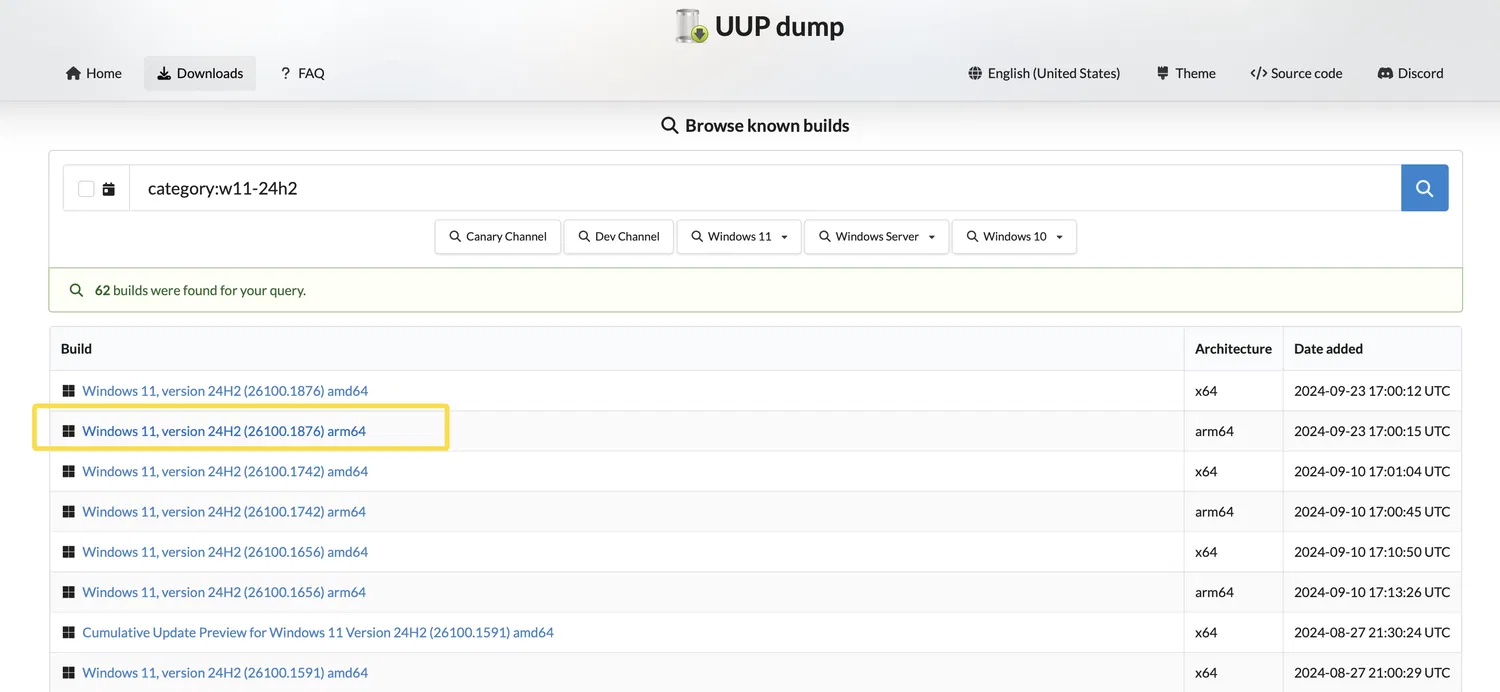Go to the Home menu item
1500x692 pixels.
[x=94, y=73]
